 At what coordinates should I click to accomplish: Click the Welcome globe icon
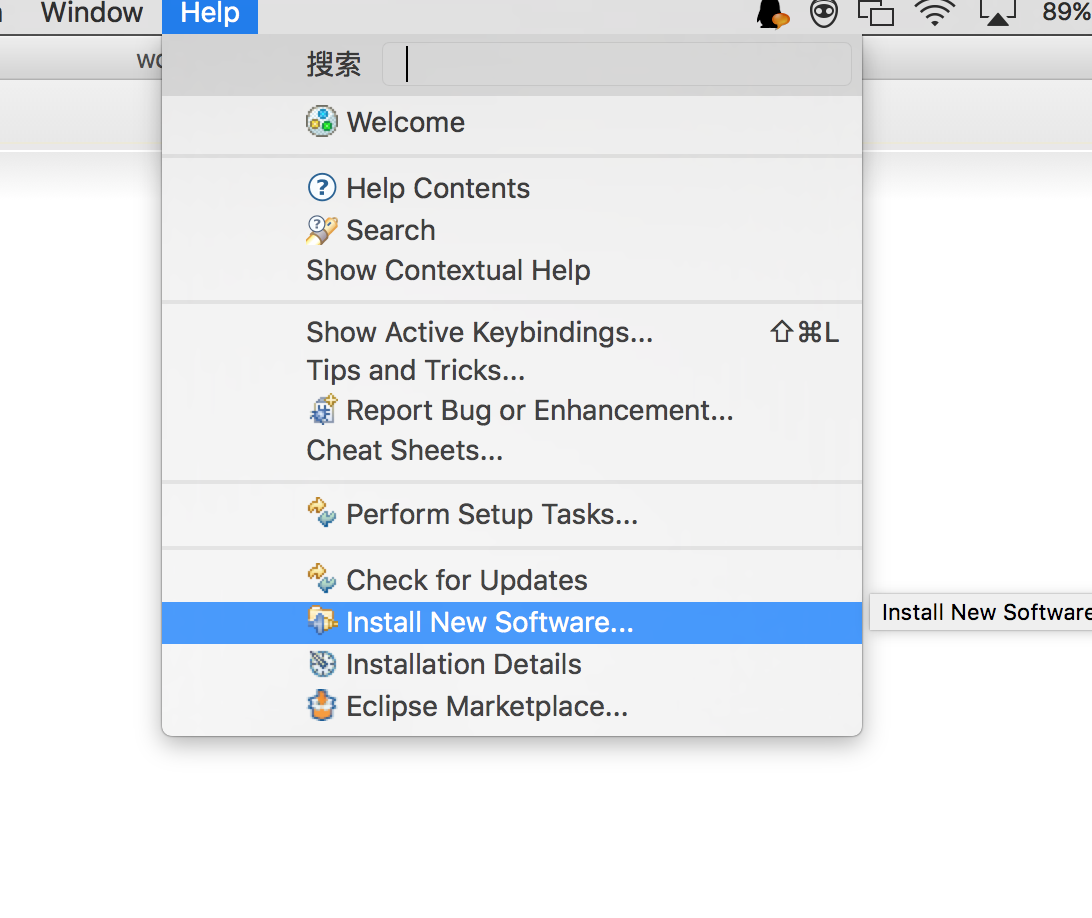point(322,122)
